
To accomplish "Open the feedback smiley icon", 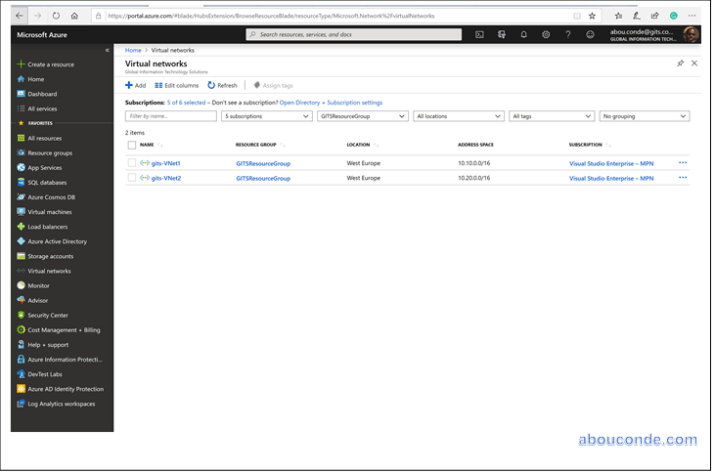I will pos(590,34).
